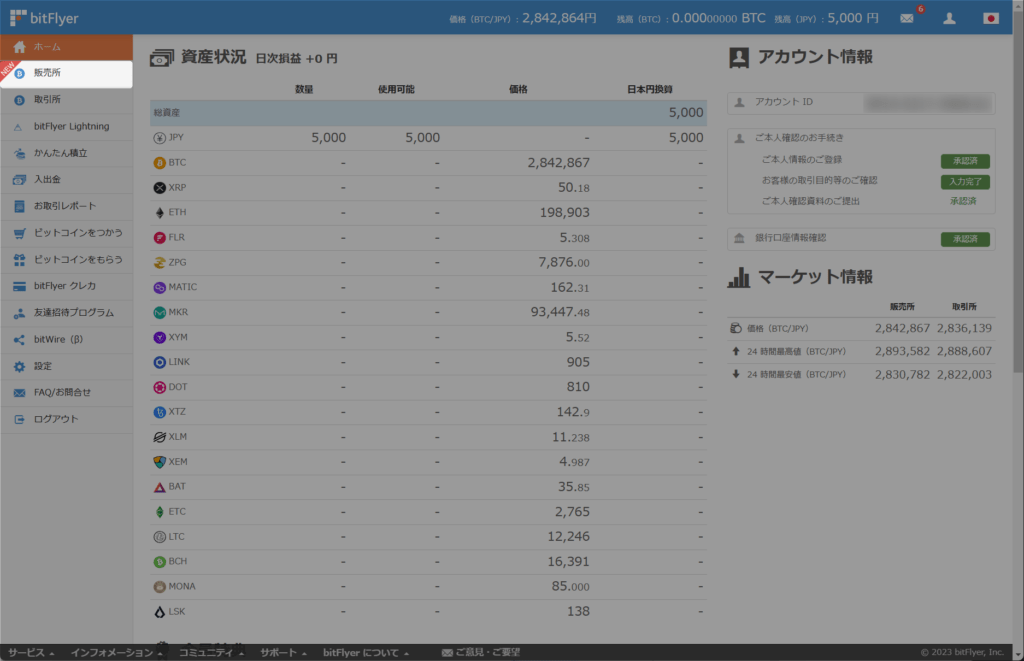Click the 銀行口座情報確認 label

pyautogui.click(x=790, y=238)
